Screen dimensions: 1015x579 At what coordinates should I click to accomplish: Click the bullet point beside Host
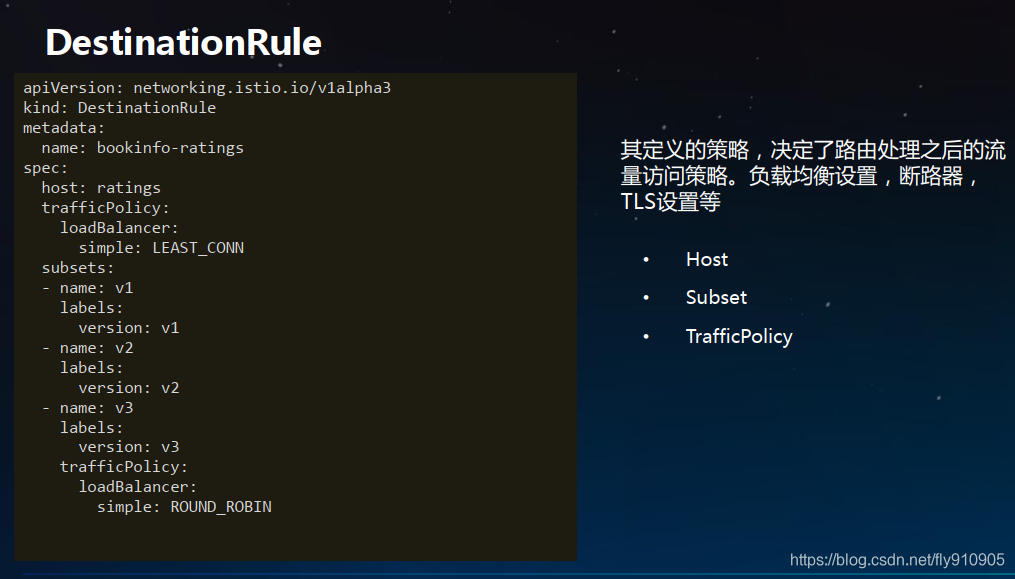point(645,260)
